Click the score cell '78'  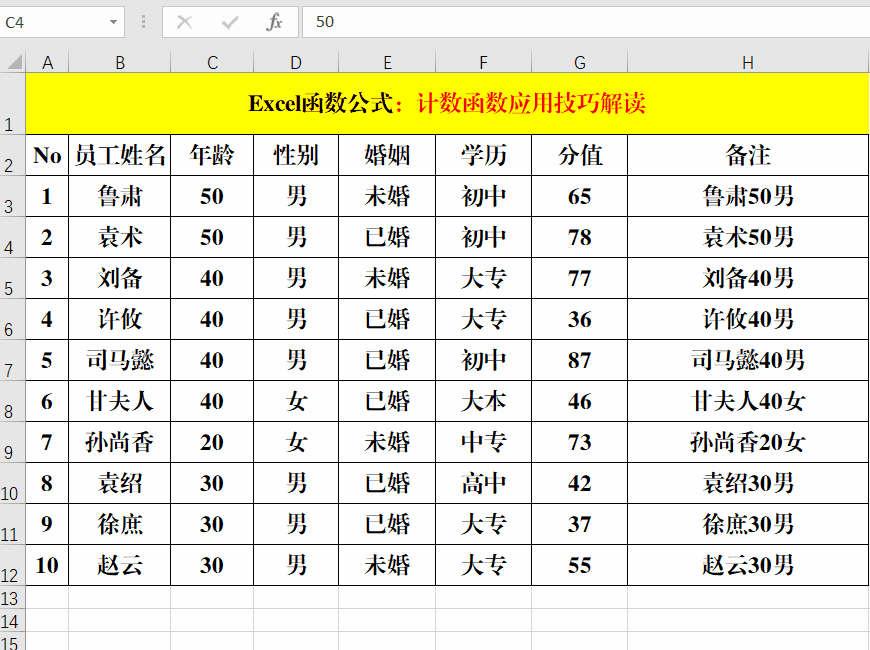pyautogui.click(x=580, y=237)
